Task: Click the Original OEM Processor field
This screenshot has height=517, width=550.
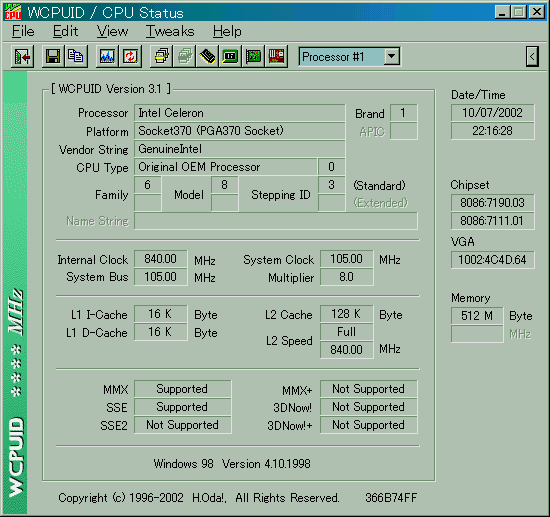Action: click(x=226, y=167)
